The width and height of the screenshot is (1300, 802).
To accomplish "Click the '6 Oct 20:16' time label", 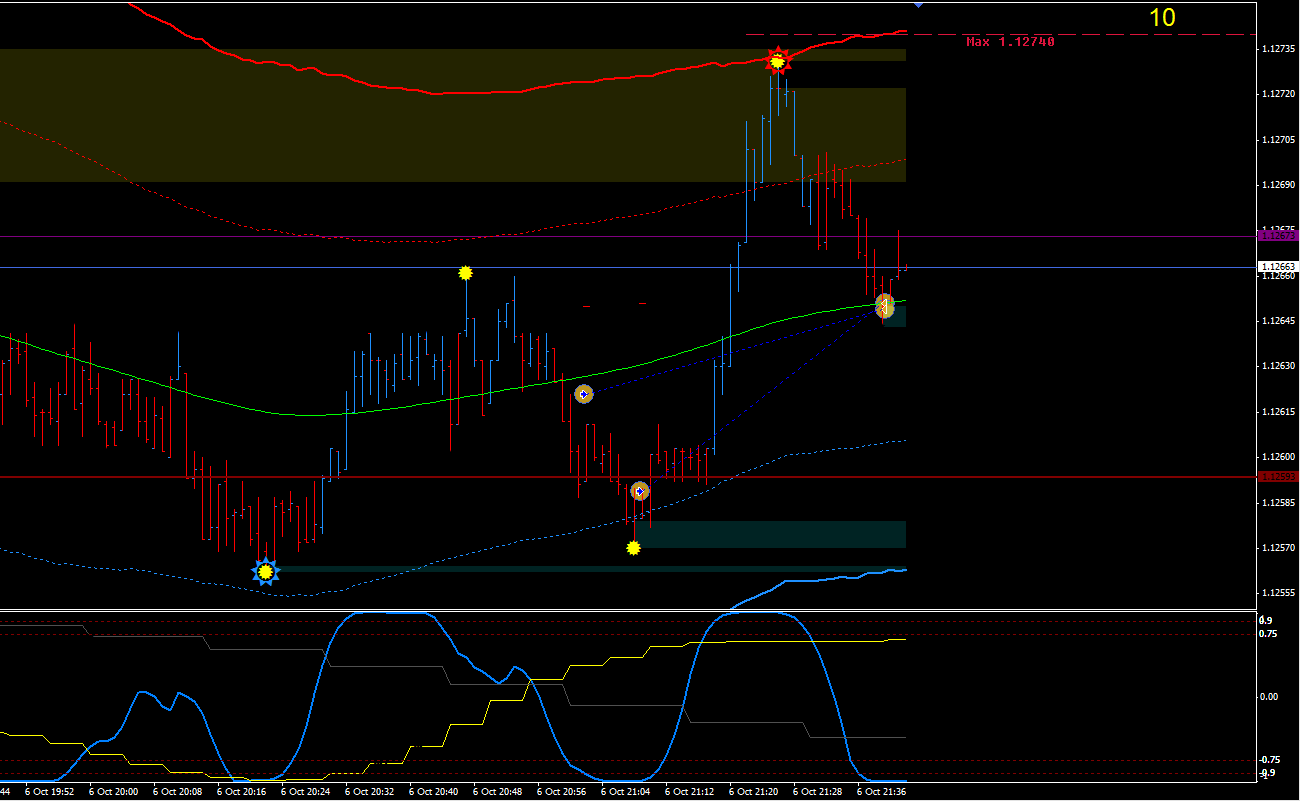I will pyautogui.click(x=241, y=791).
